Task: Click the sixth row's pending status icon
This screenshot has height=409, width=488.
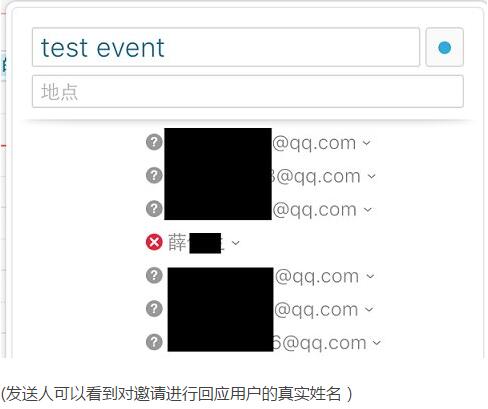Action: [x=154, y=309]
